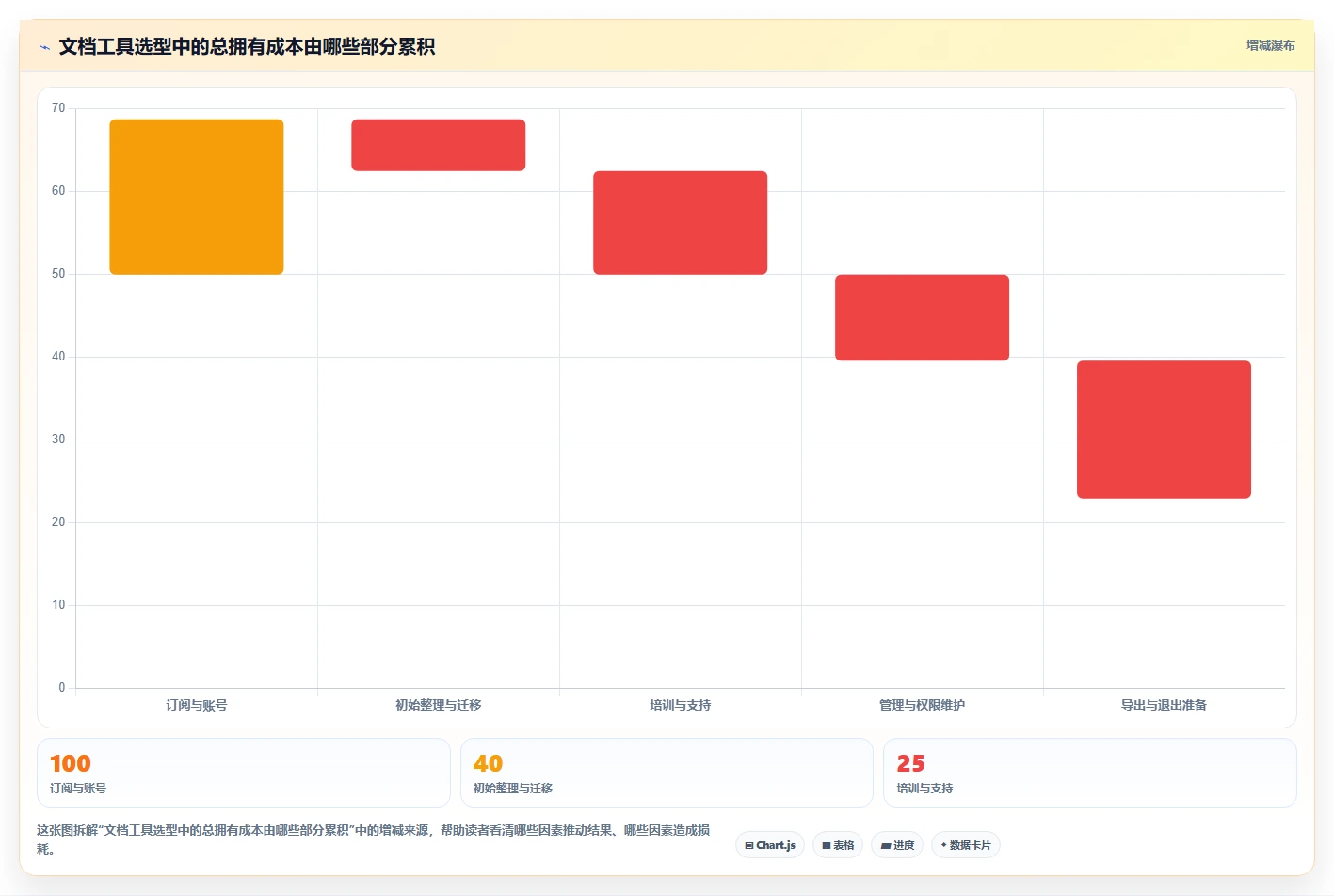Click the red 培训与支持 bar
The height and width of the screenshot is (896, 1334).
[x=681, y=223]
